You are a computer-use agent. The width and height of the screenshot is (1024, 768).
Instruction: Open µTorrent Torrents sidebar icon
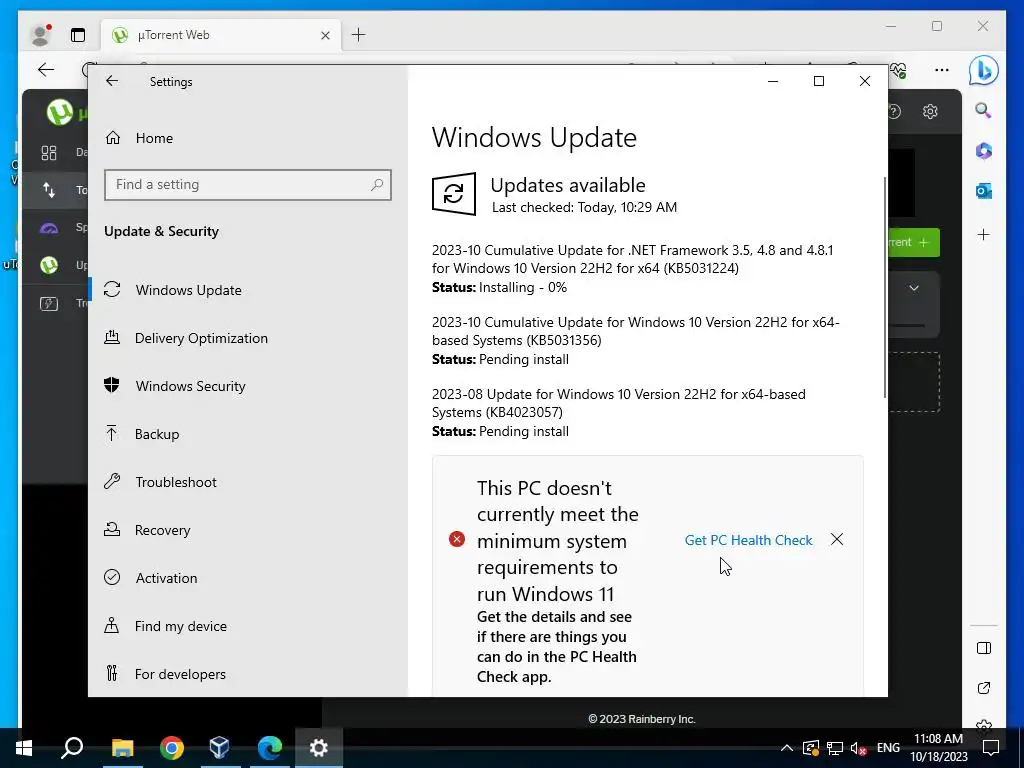point(49,190)
